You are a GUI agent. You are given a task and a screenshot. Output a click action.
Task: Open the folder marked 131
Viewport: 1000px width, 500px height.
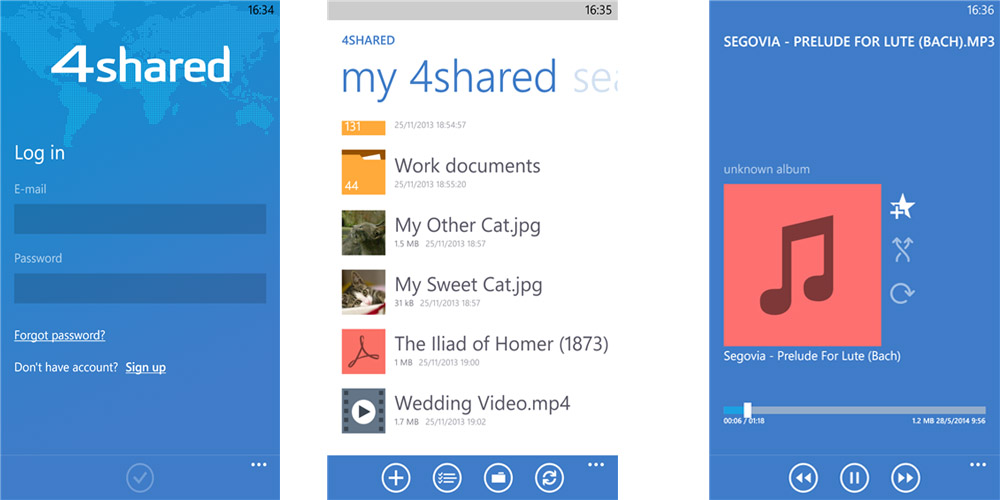(364, 127)
